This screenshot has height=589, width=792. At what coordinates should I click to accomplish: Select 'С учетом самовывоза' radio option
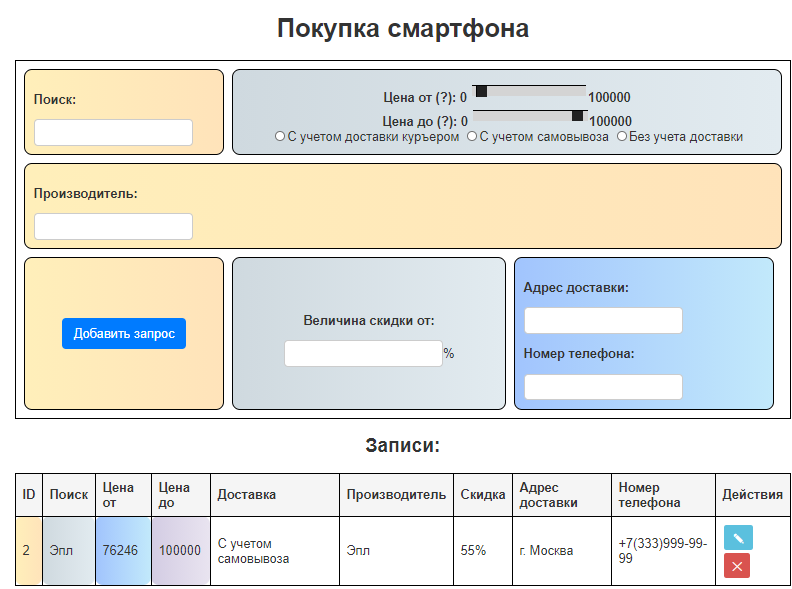472,137
